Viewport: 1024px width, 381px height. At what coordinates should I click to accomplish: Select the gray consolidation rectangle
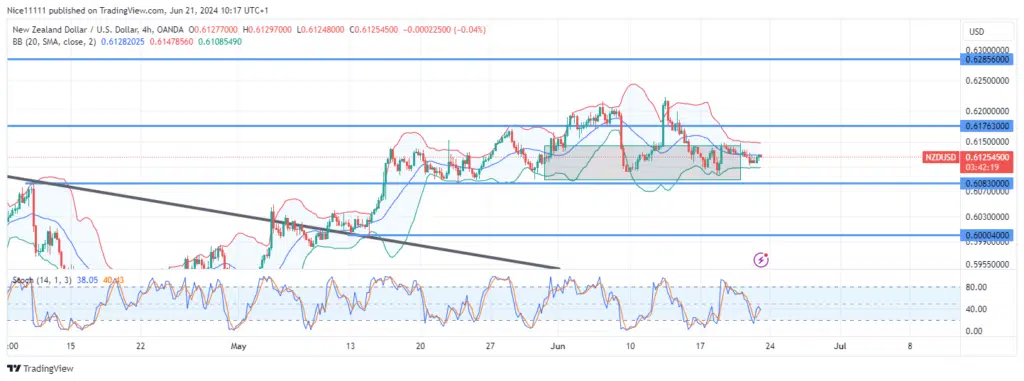point(643,162)
